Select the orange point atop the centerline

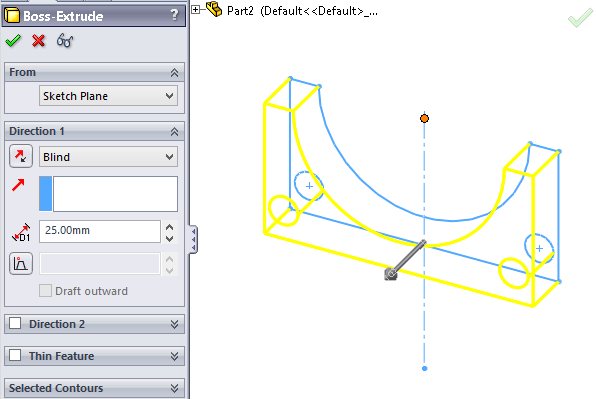pos(425,119)
